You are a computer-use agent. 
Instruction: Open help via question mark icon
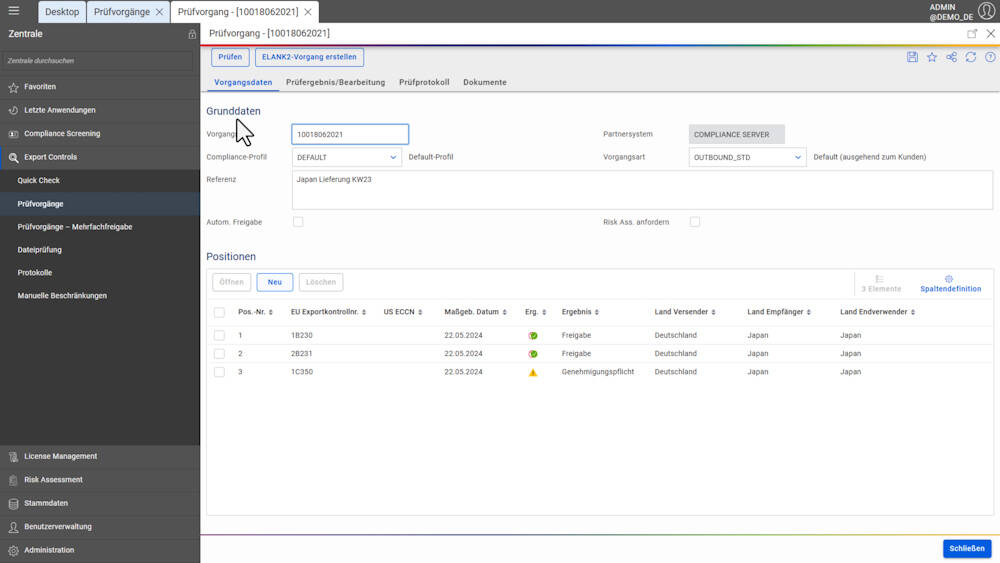(990, 58)
